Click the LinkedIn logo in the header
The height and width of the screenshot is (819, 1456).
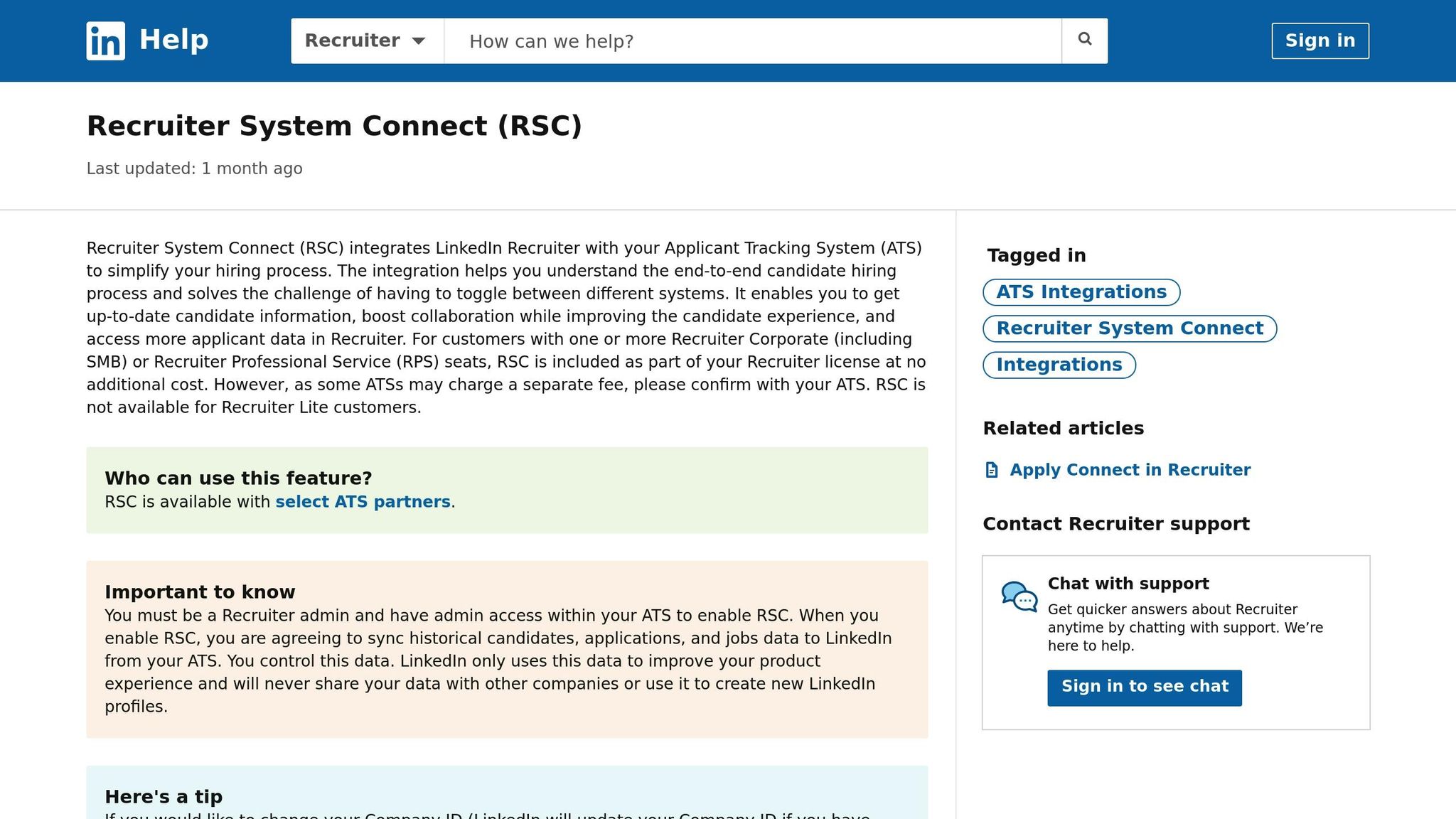coord(105,41)
